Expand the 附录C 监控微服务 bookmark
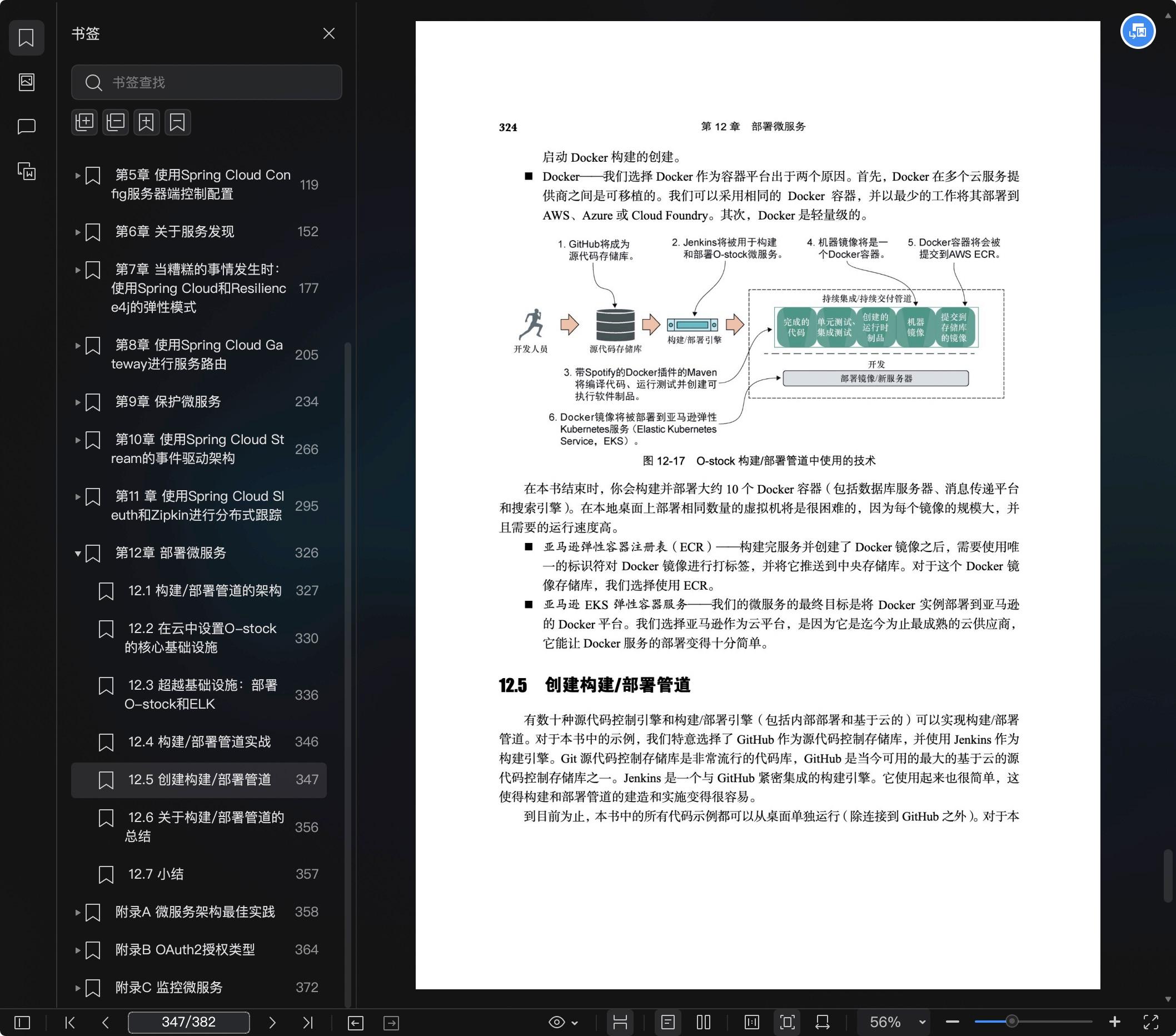Image resolution: width=1176 pixels, height=1036 pixels. point(77,988)
